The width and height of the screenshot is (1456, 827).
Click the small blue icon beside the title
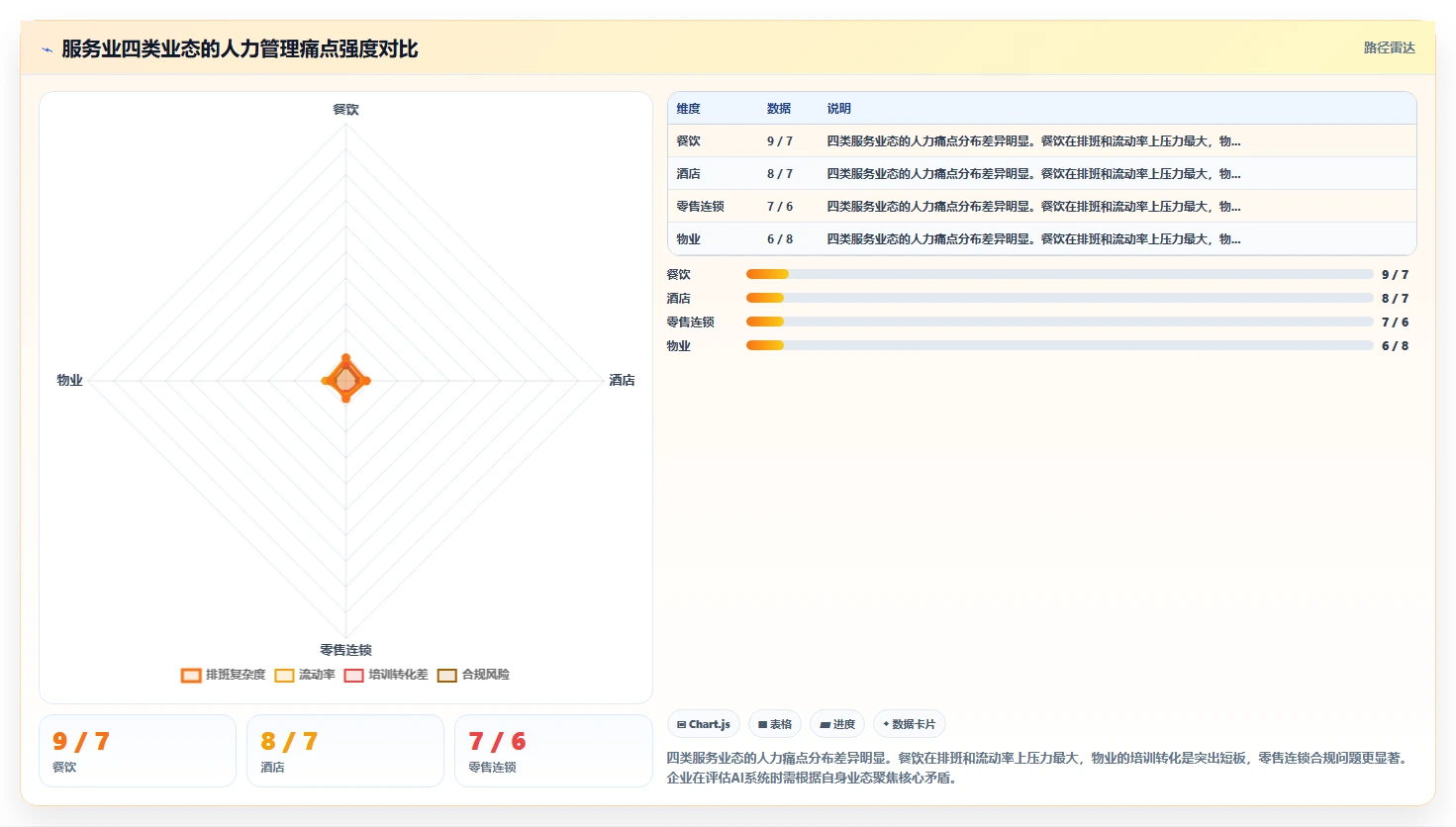(x=47, y=49)
